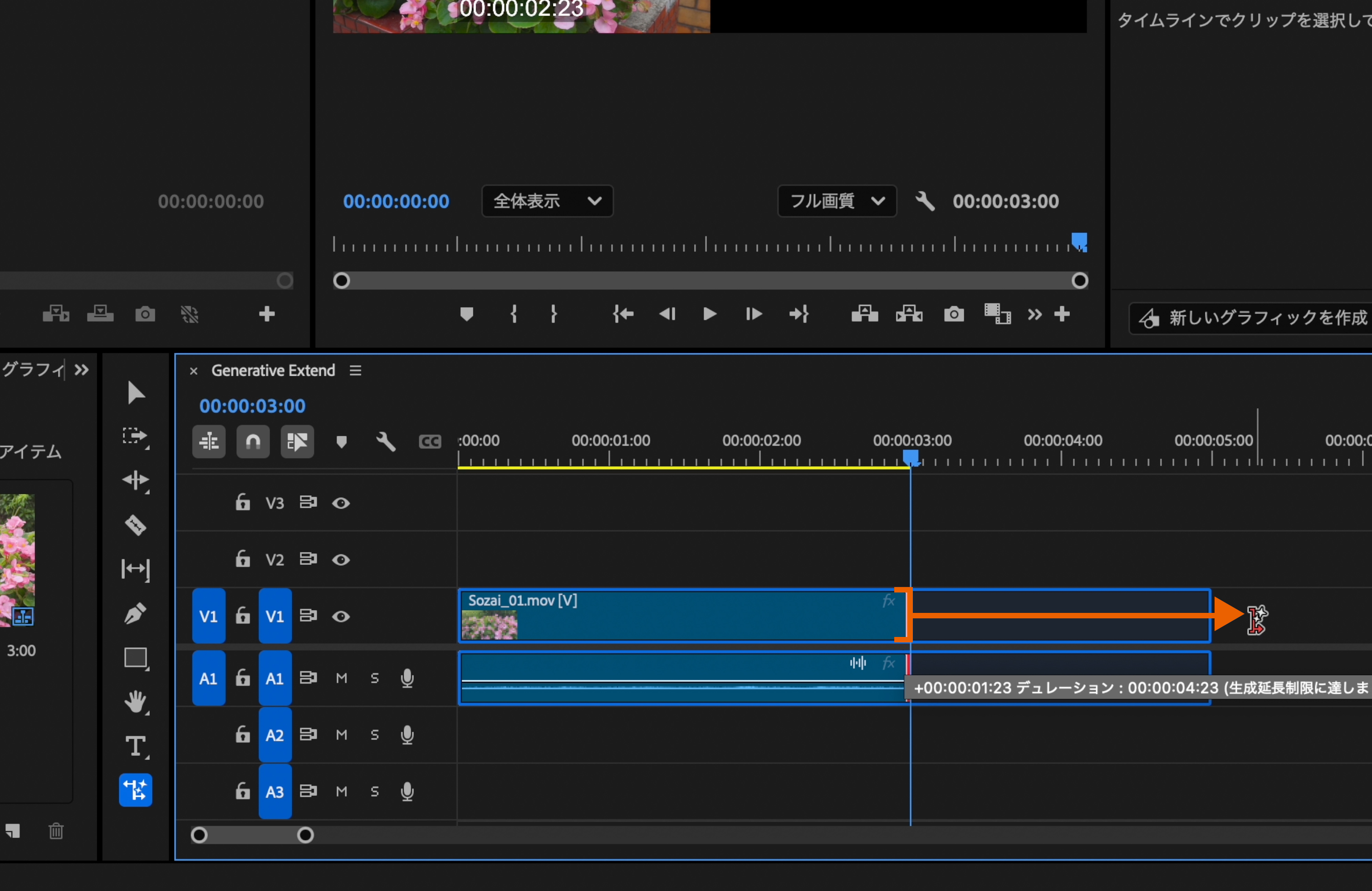Open the 全体表示 zoom level dropdown

[547, 201]
